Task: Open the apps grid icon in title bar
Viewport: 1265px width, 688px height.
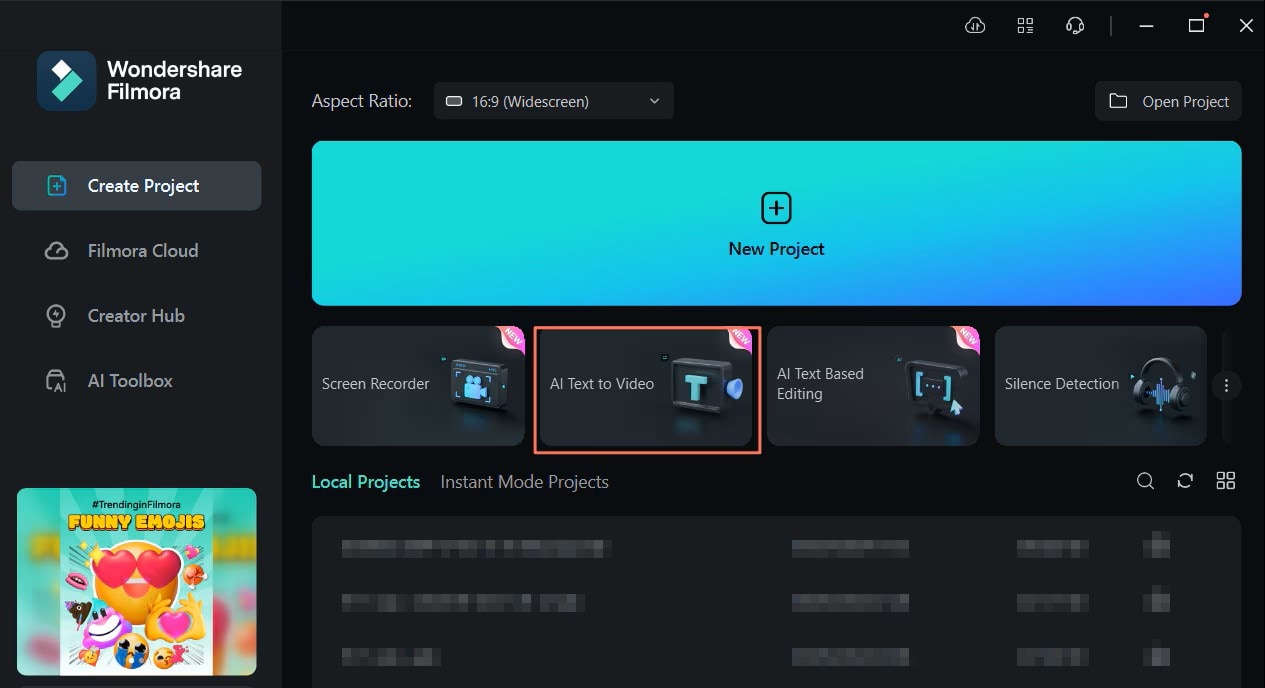Action: (x=1025, y=26)
